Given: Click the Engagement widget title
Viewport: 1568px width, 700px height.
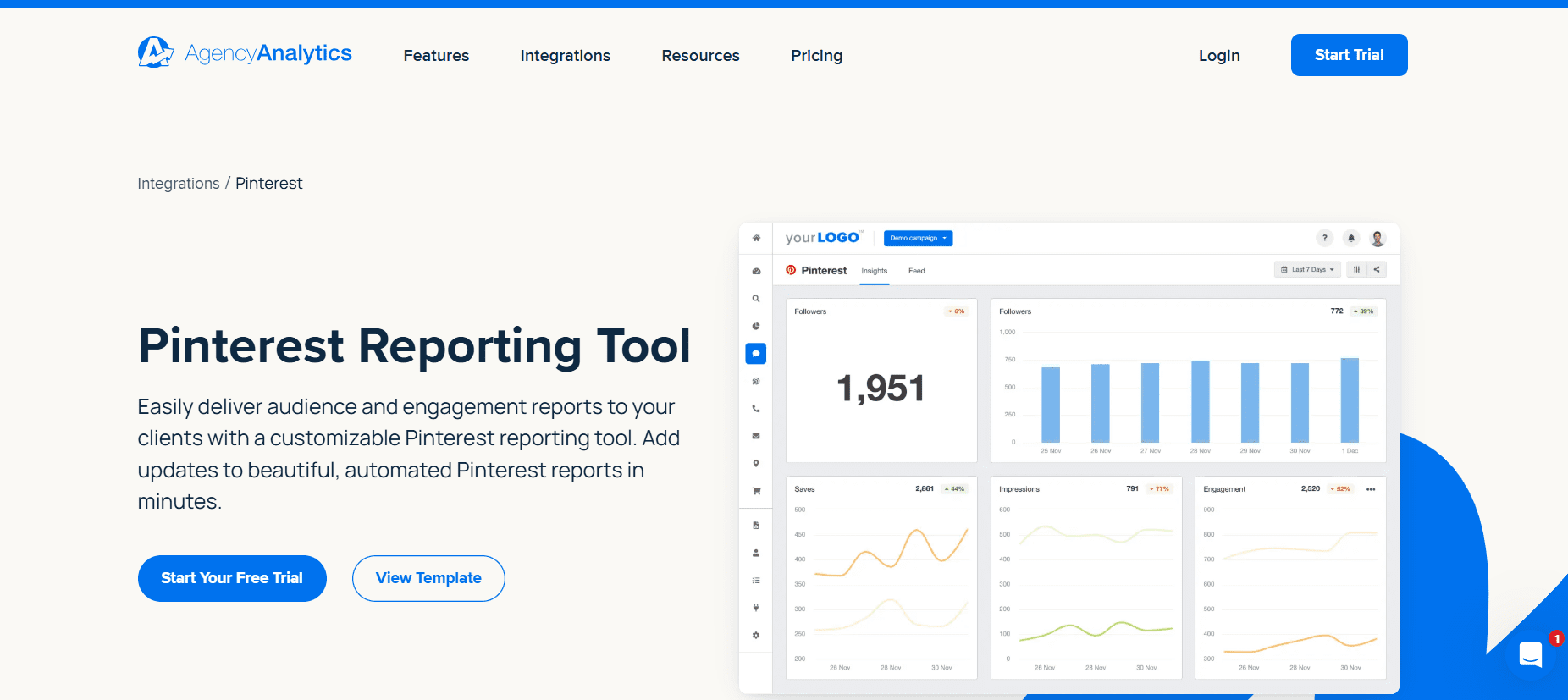Looking at the screenshot, I should point(1224,489).
